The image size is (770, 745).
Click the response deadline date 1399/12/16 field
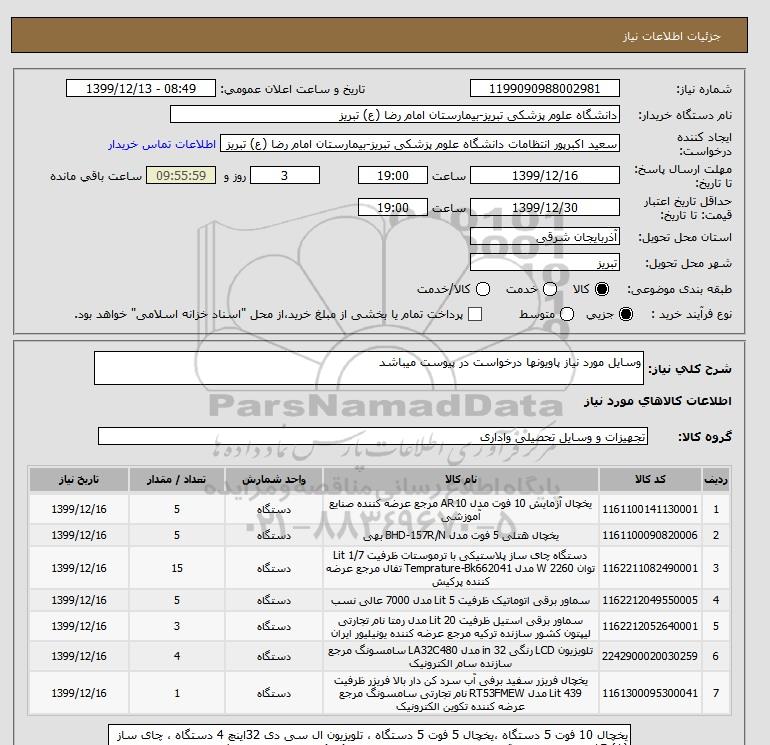tap(545, 175)
